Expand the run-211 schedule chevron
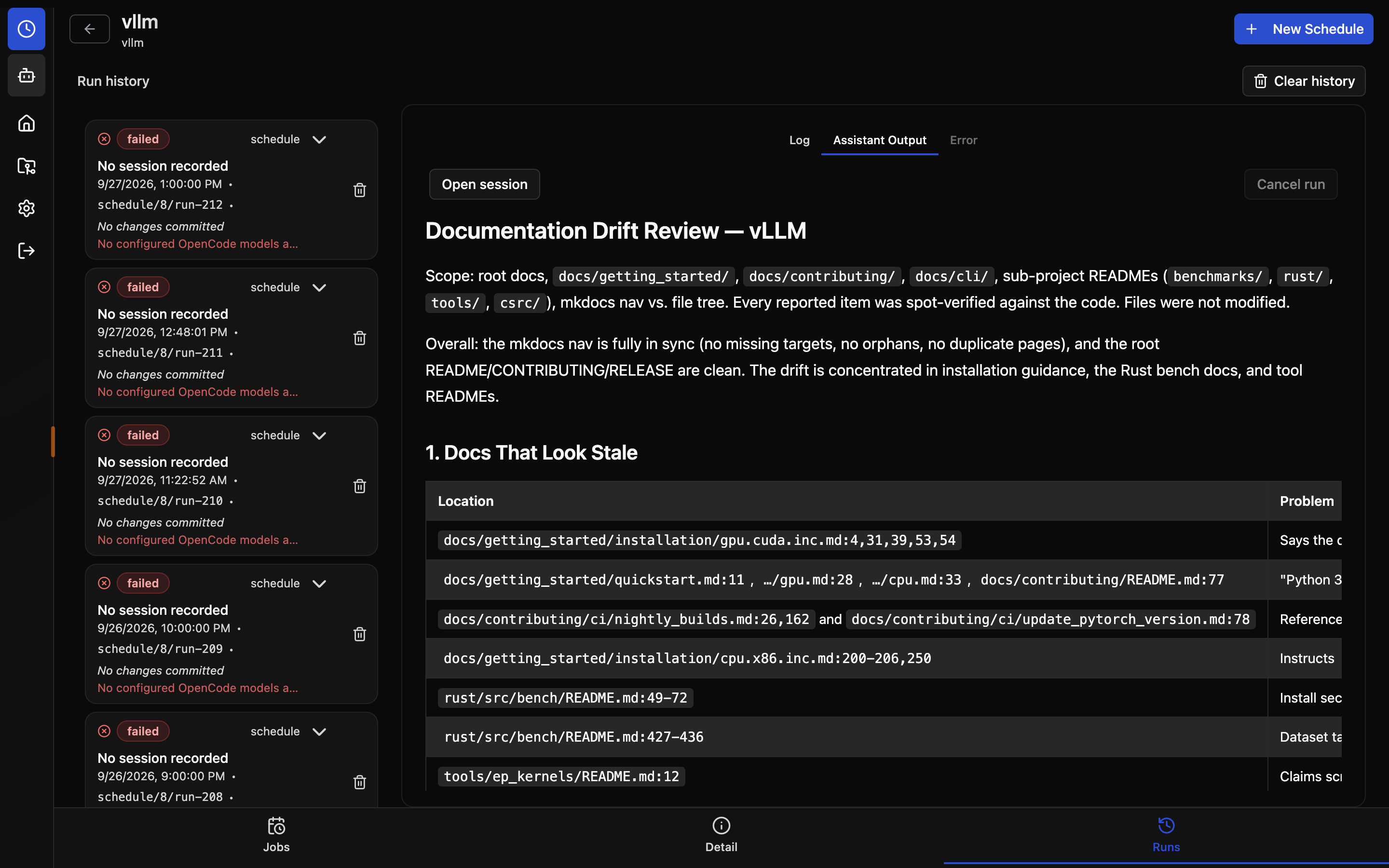This screenshot has height=868, width=1389. click(319, 287)
